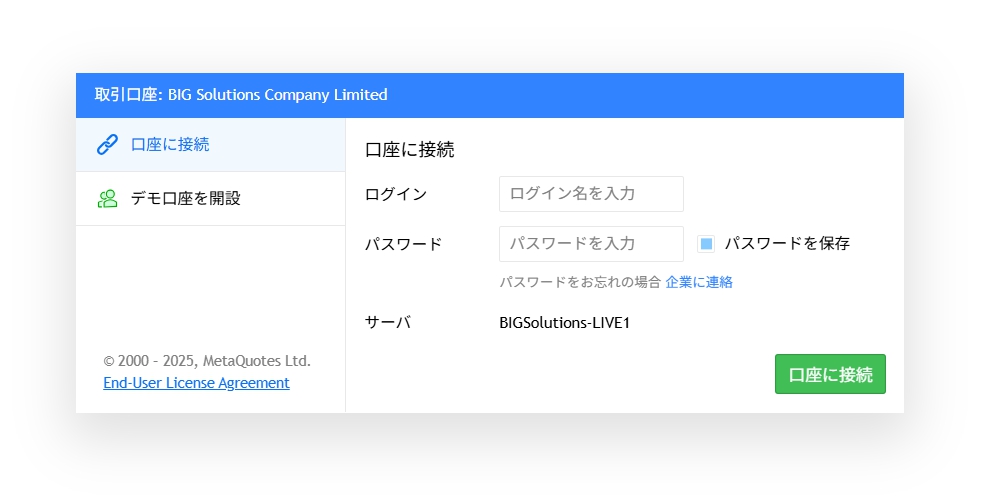Click the パスワードをお忘れの場合 hint text
The height and width of the screenshot is (501, 984).
[x=580, y=282]
